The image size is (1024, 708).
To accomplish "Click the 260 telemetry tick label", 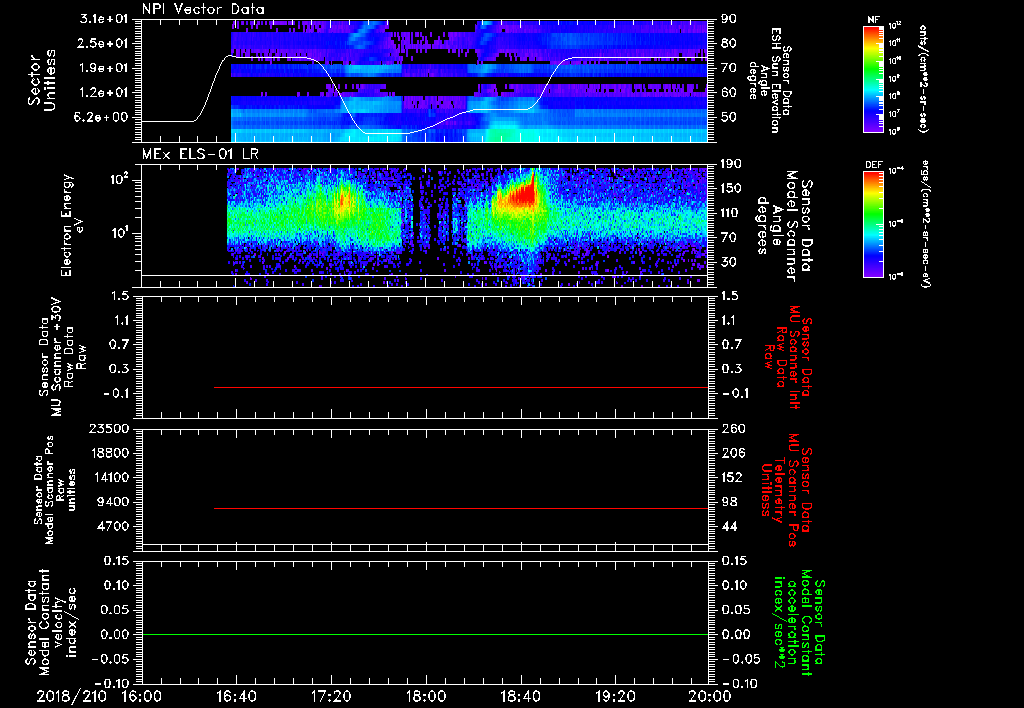I will (x=732, y=429).
